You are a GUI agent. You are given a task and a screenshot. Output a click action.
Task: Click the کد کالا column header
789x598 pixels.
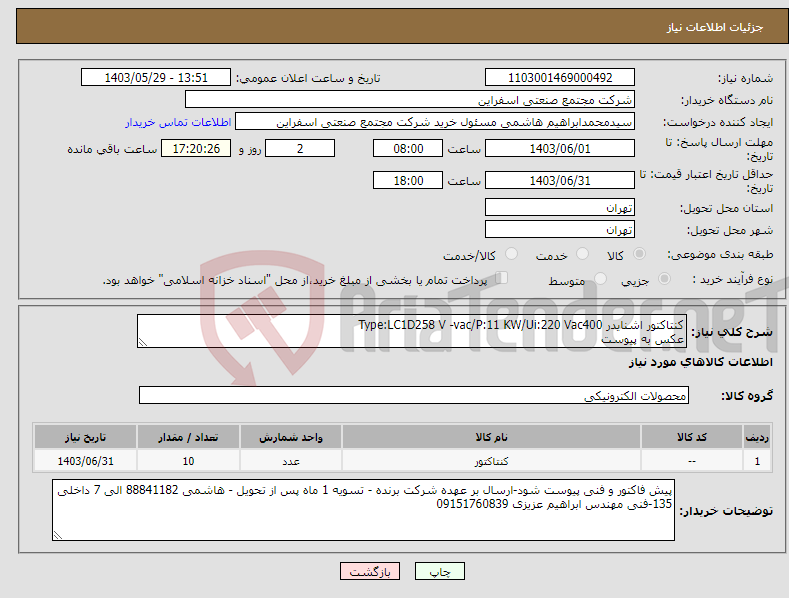tap(692, 437)
